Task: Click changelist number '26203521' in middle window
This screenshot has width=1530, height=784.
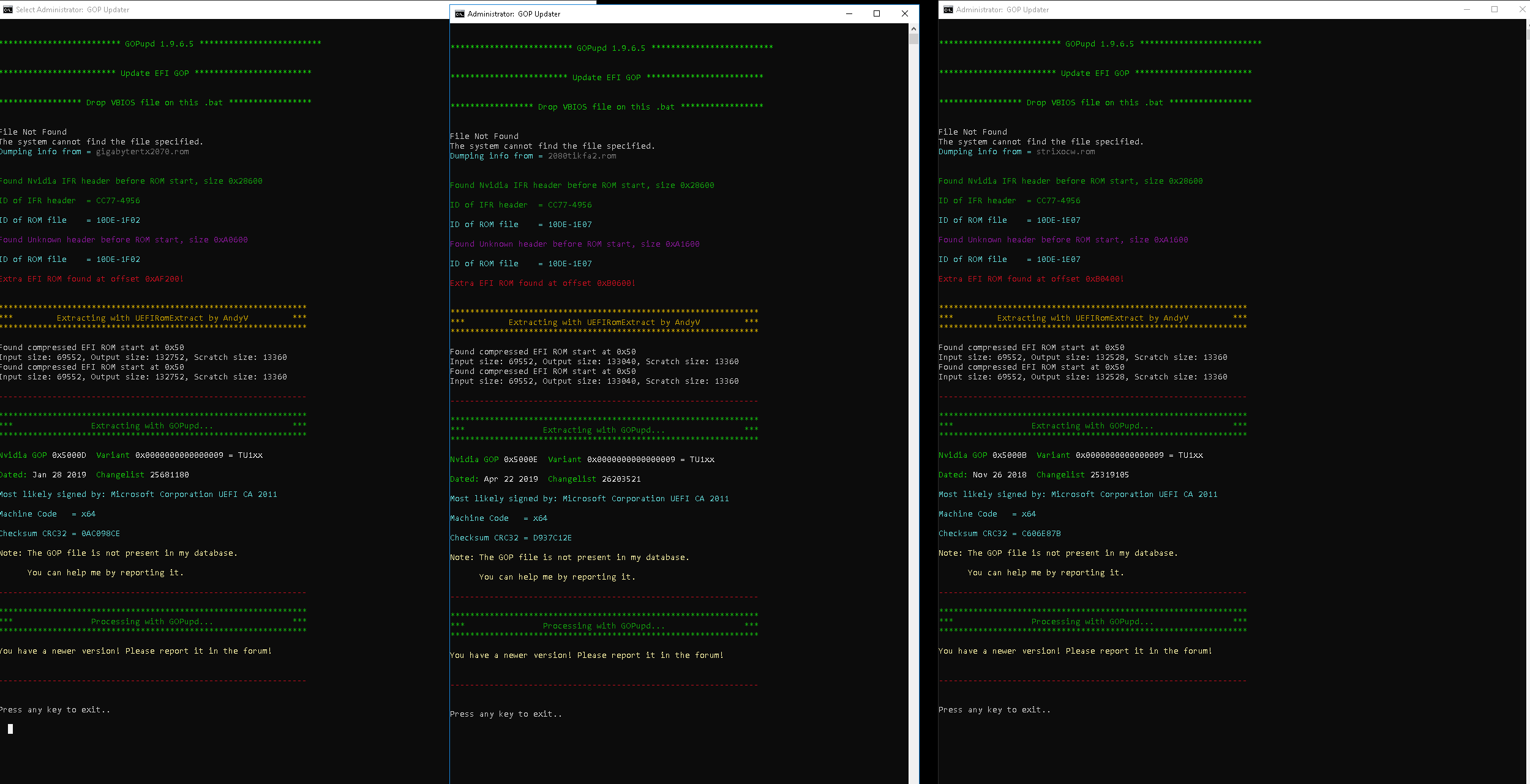Action: tap(621, 479)
